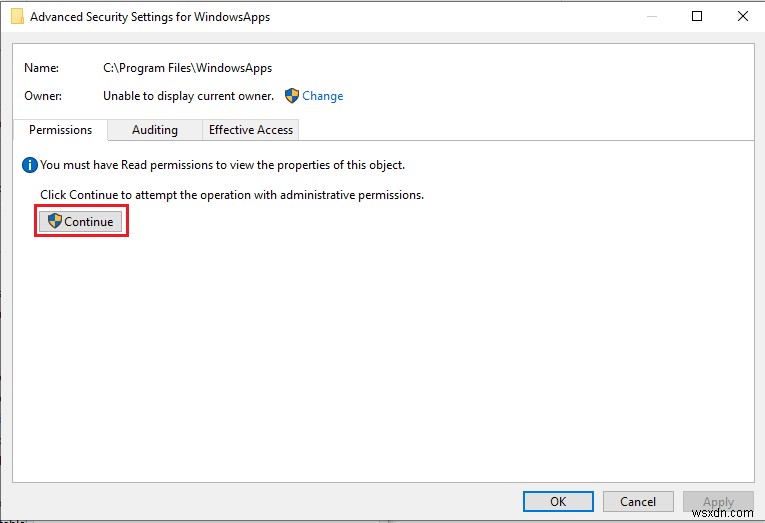Close the Advanced Security Settings dialog
Screen dimensions: 765x523
pos(743,16)
